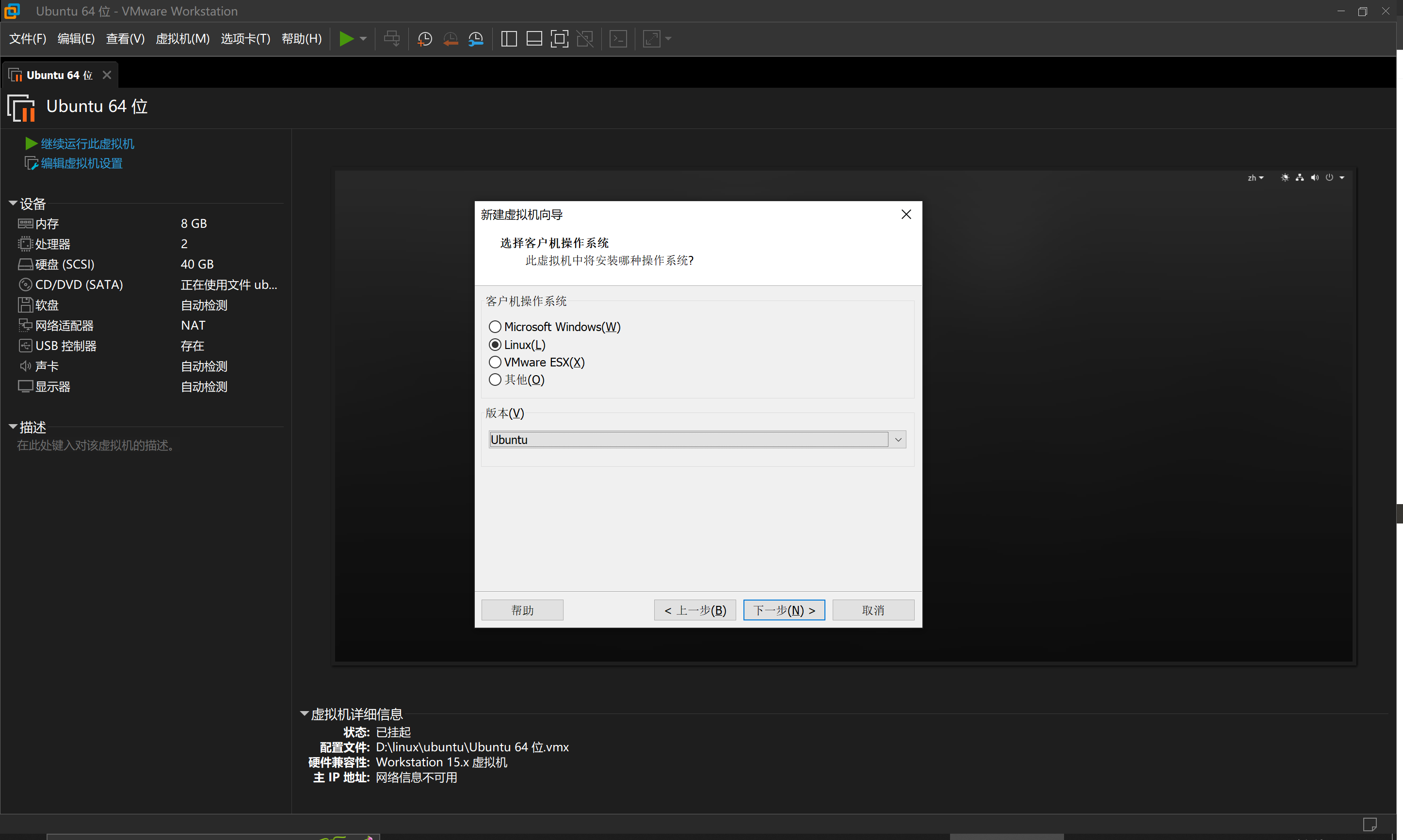Image resolution: width=1403 pixels, height=840 pixels.
Task: Open the system menu arrow in VM preview
Action: click(1342, 178)
